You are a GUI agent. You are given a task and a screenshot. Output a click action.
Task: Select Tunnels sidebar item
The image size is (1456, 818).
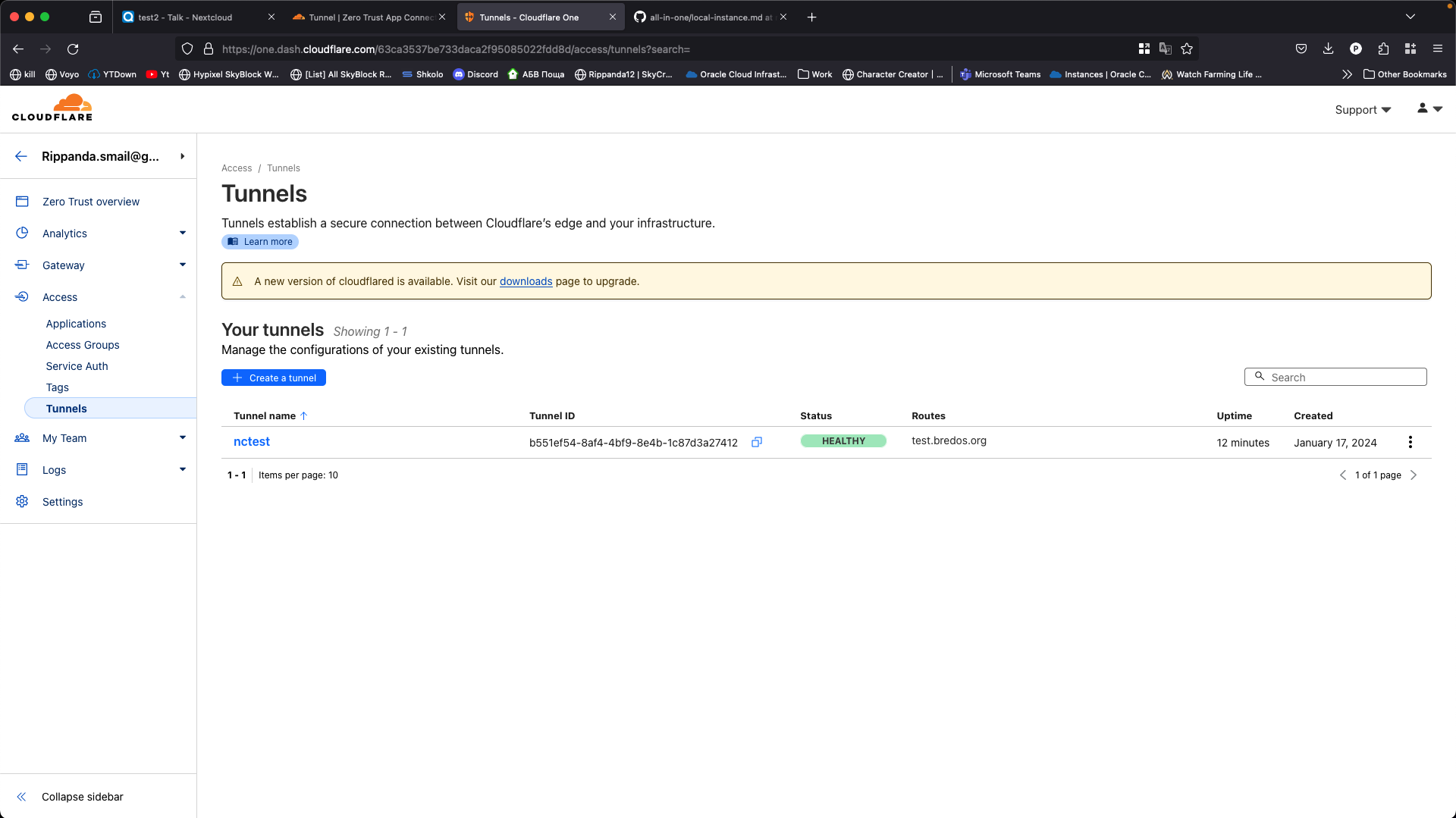[x=111, y=409]
